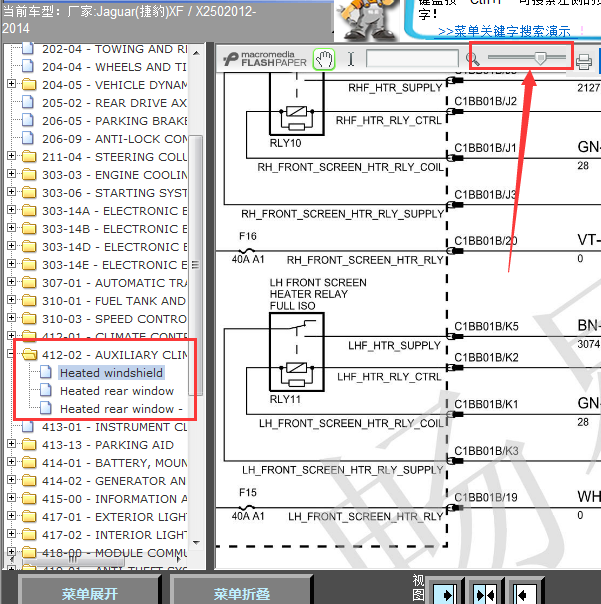Open 205-02 REAR DRIVE AX document

tap(114, 103)
